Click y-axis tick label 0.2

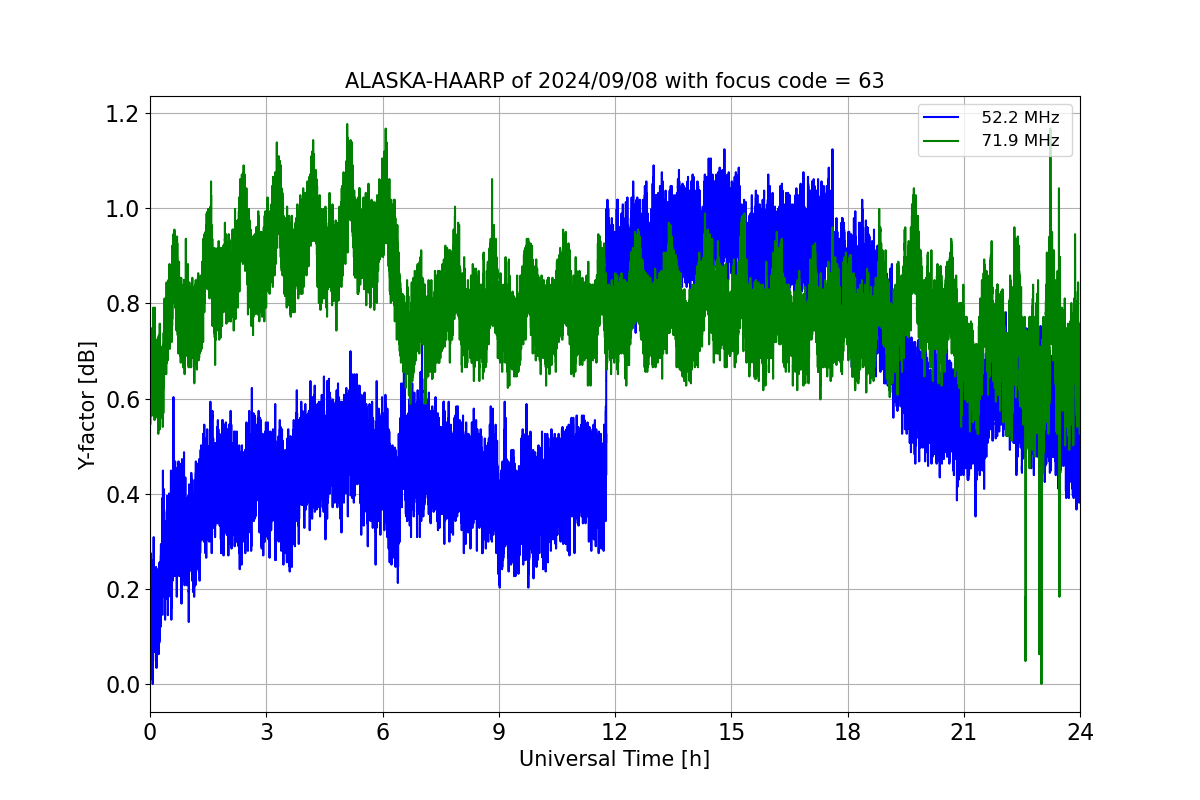tap(121, 590)
